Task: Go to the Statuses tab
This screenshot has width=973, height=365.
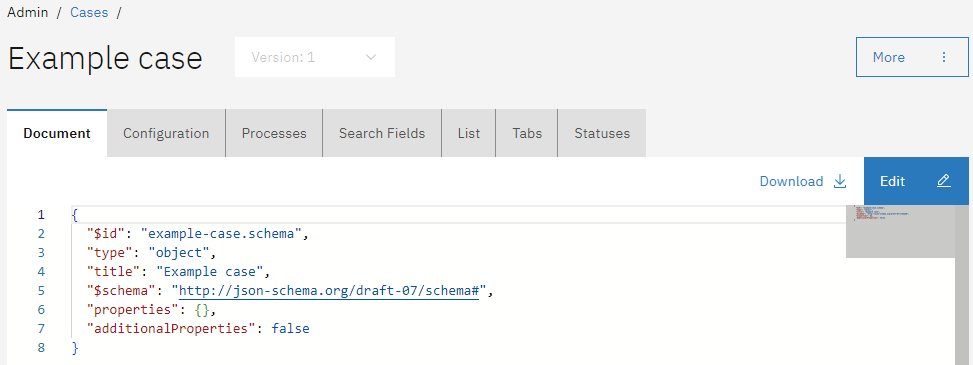Action: [602, 133]
